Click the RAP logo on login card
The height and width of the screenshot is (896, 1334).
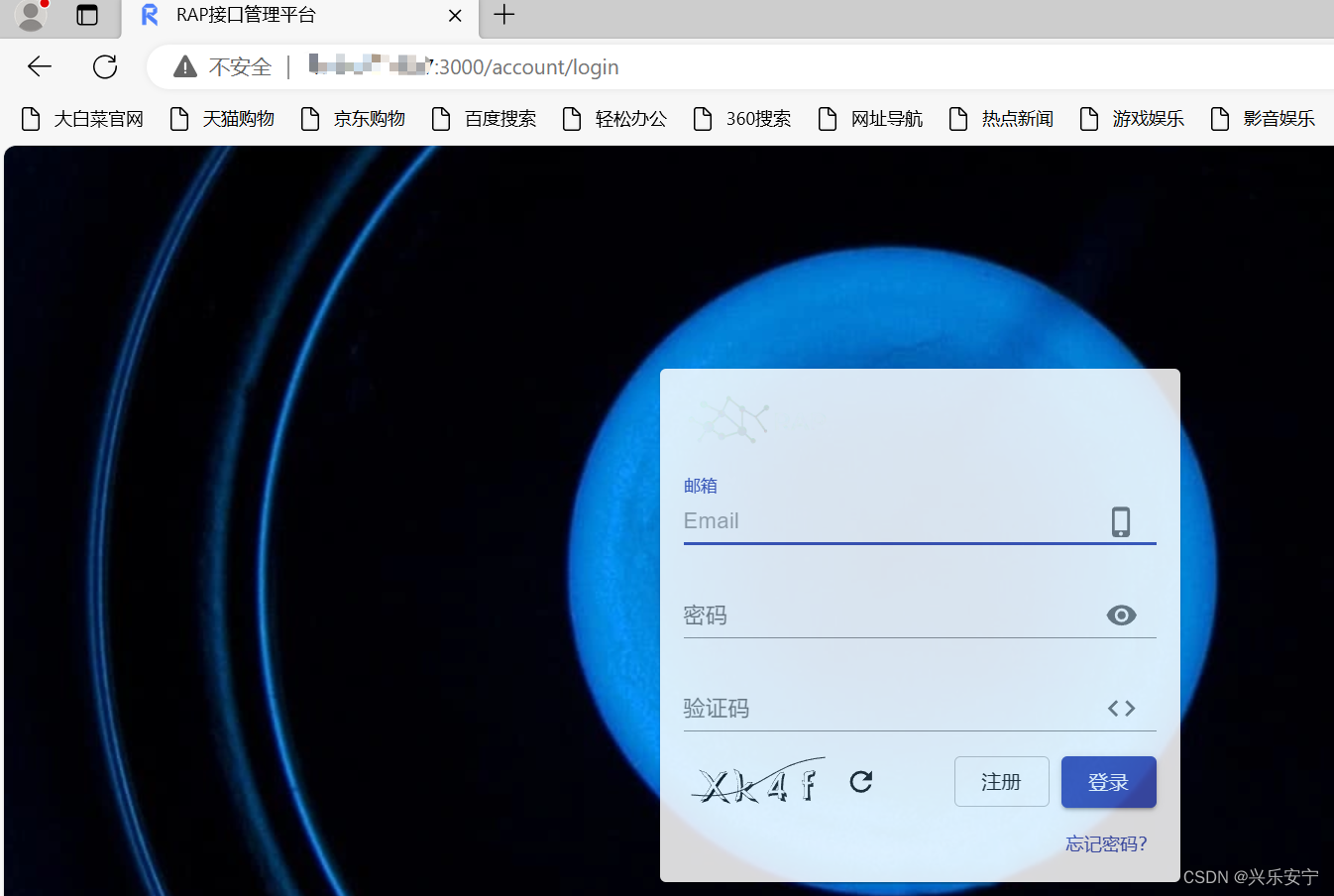[734, 420]
